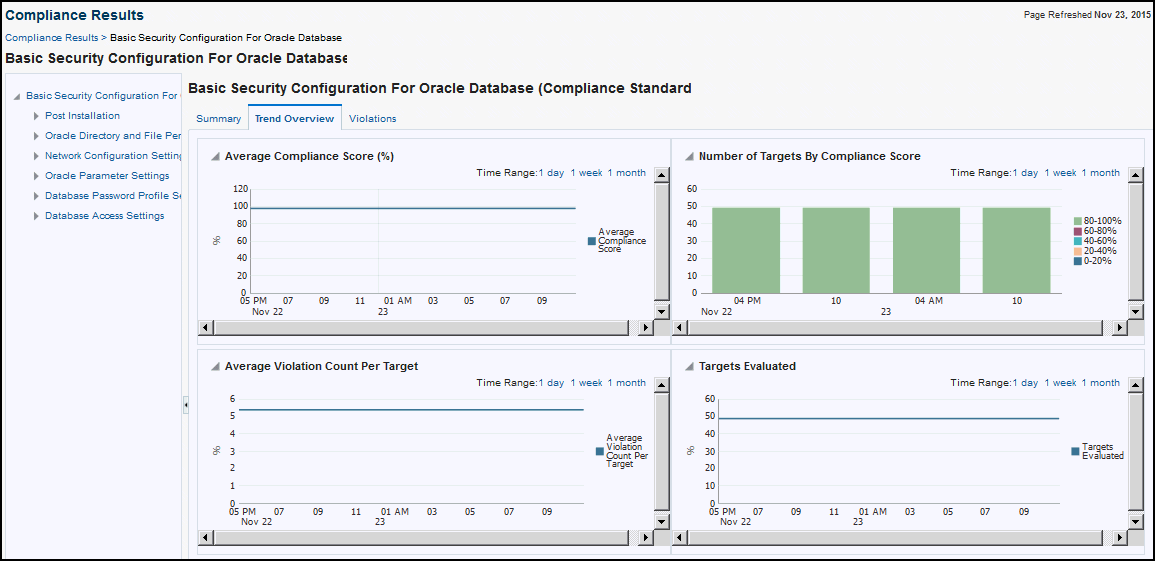The width and height of the screenshot is (1155, 561).
Task: Expand the Oracle Parameter Settings node
Action: click(36, 176)
